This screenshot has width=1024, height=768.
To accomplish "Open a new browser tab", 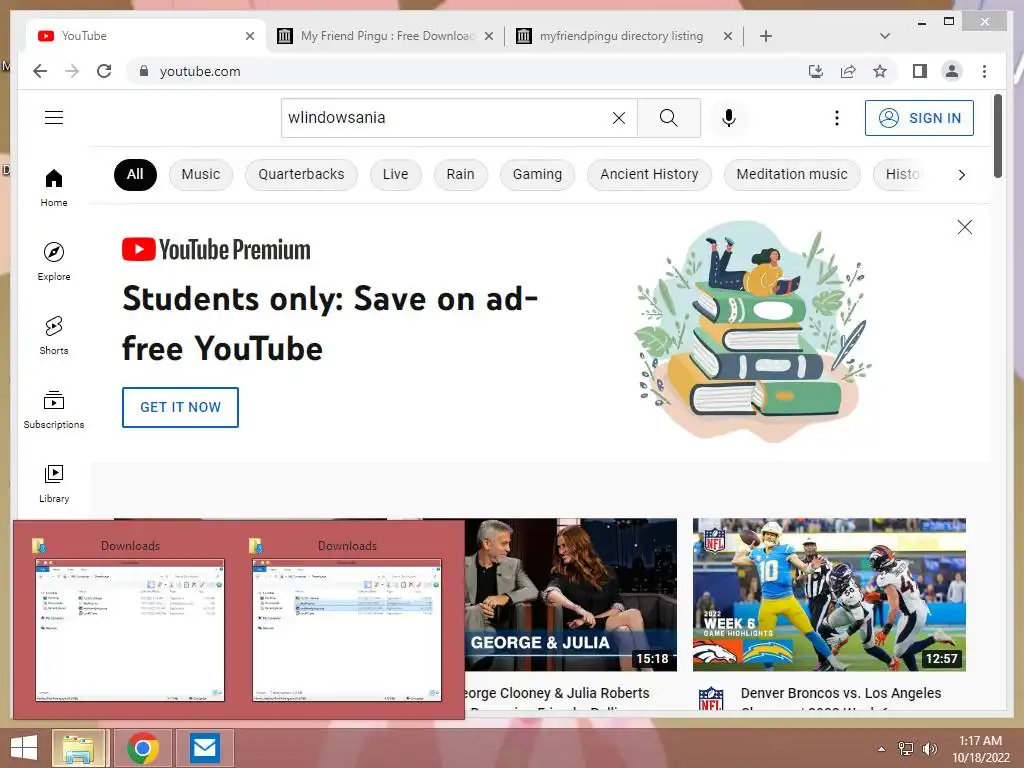I will 766,36.
